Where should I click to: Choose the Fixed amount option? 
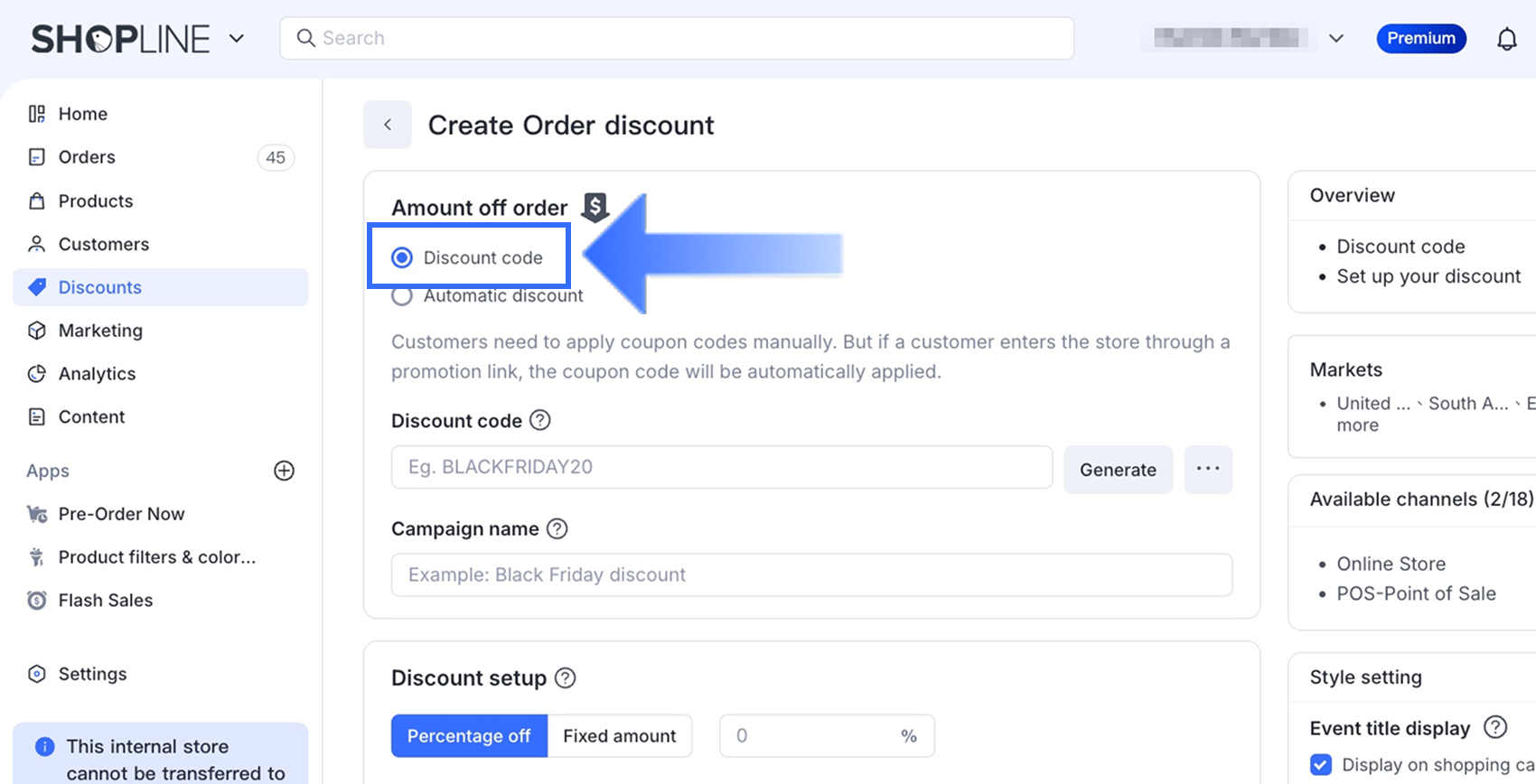[x=619, y=736]
